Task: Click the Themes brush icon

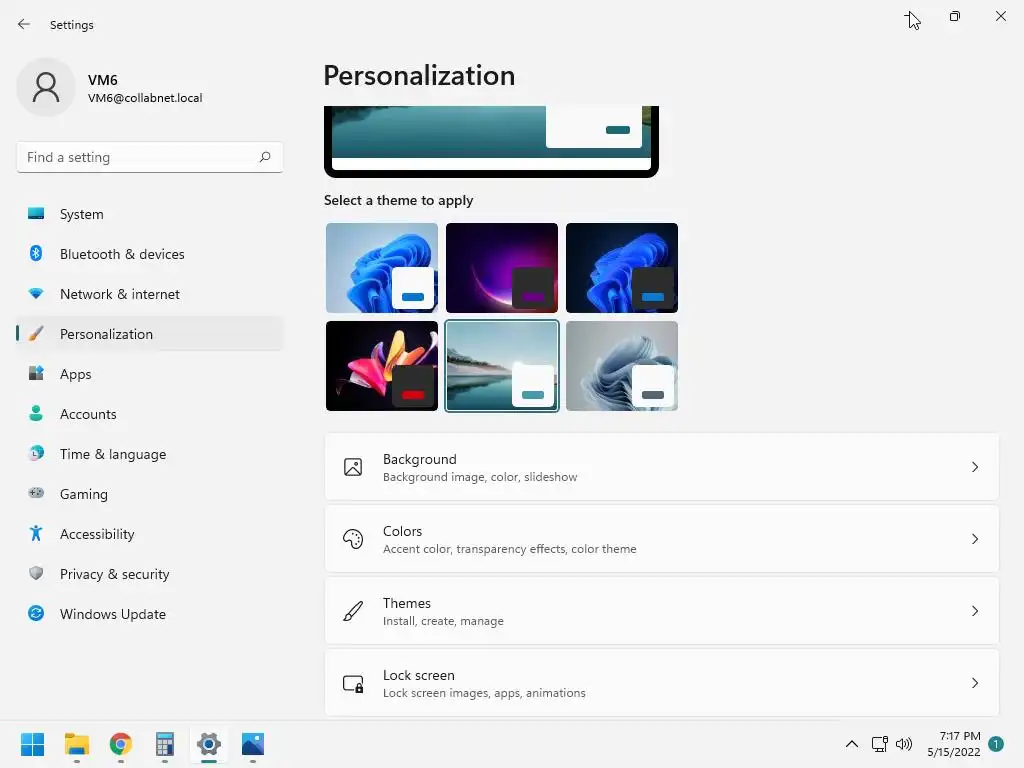Action: pyautogui.click(x=353, y=611)
